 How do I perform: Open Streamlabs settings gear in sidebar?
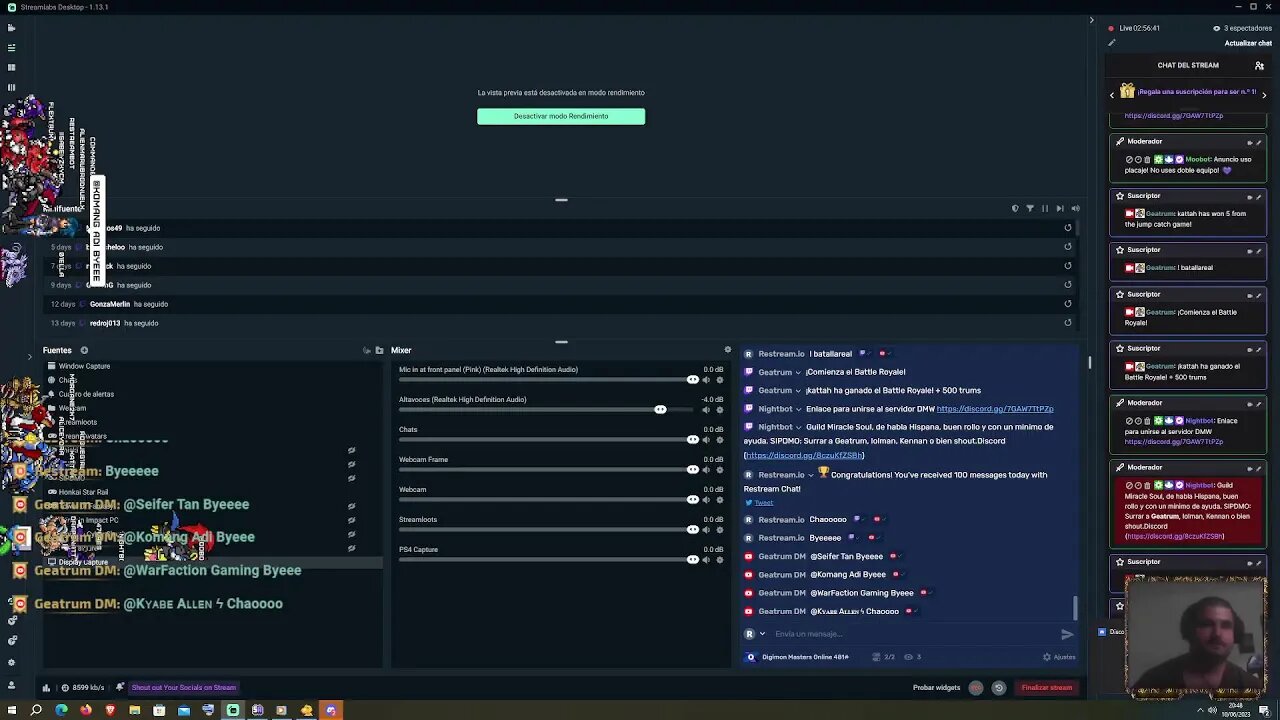[12, 662]
